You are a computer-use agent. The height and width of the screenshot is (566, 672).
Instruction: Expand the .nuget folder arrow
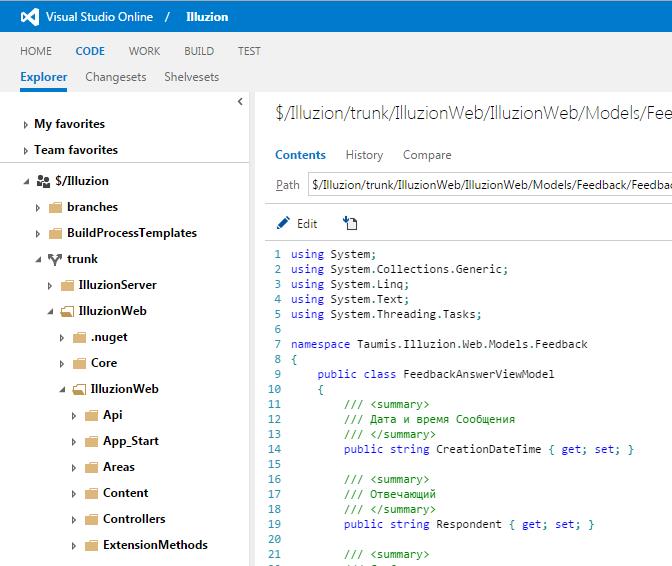coord(62,338)
